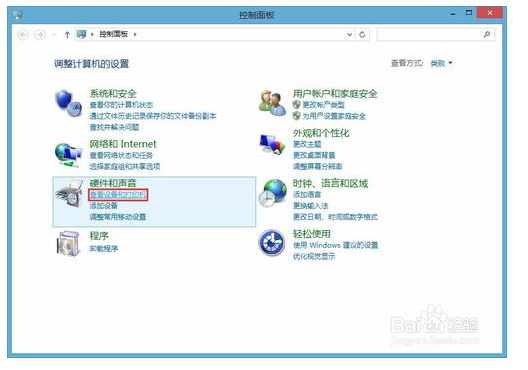Screen dimensions: 528x370
Task: Click 通过文件历史记录保存你的文件备份副本 link
Action: 153,116
